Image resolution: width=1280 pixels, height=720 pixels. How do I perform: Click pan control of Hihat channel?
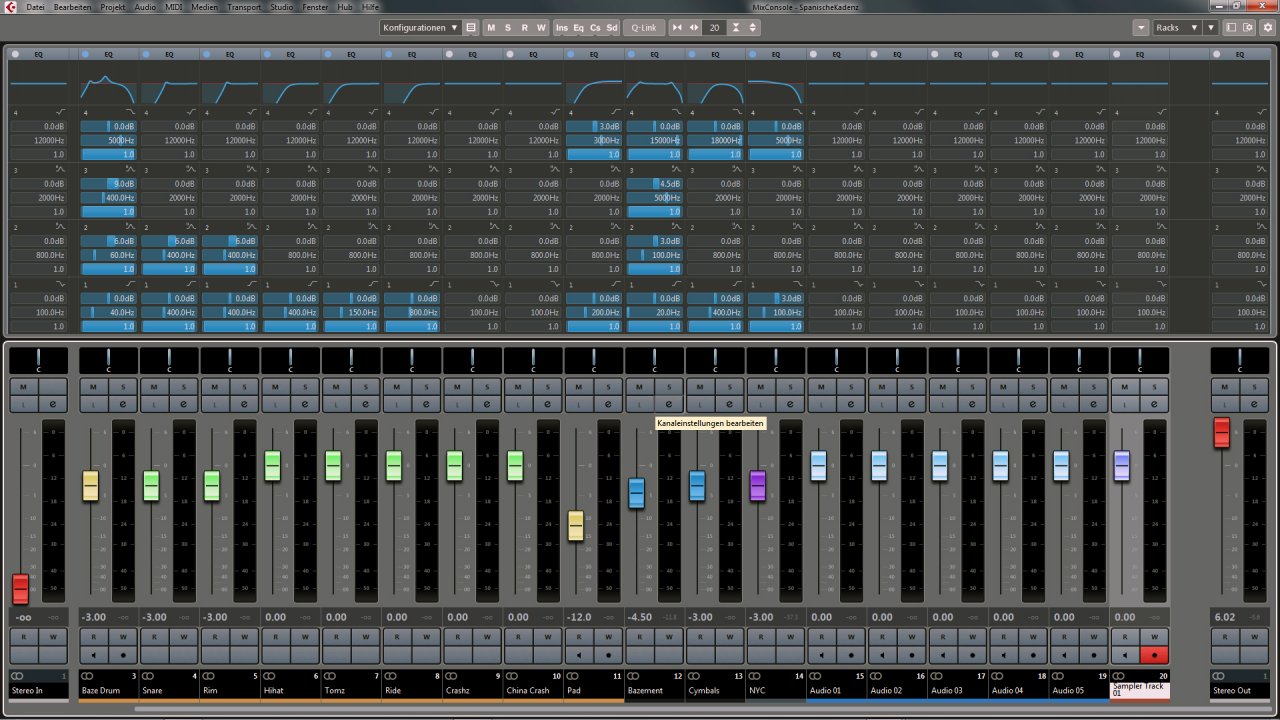pos(290,361)
